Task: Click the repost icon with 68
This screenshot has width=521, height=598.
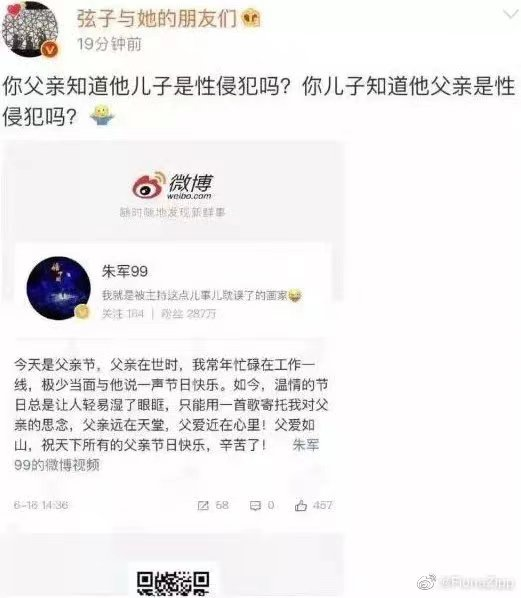Action: coord(203,506)
